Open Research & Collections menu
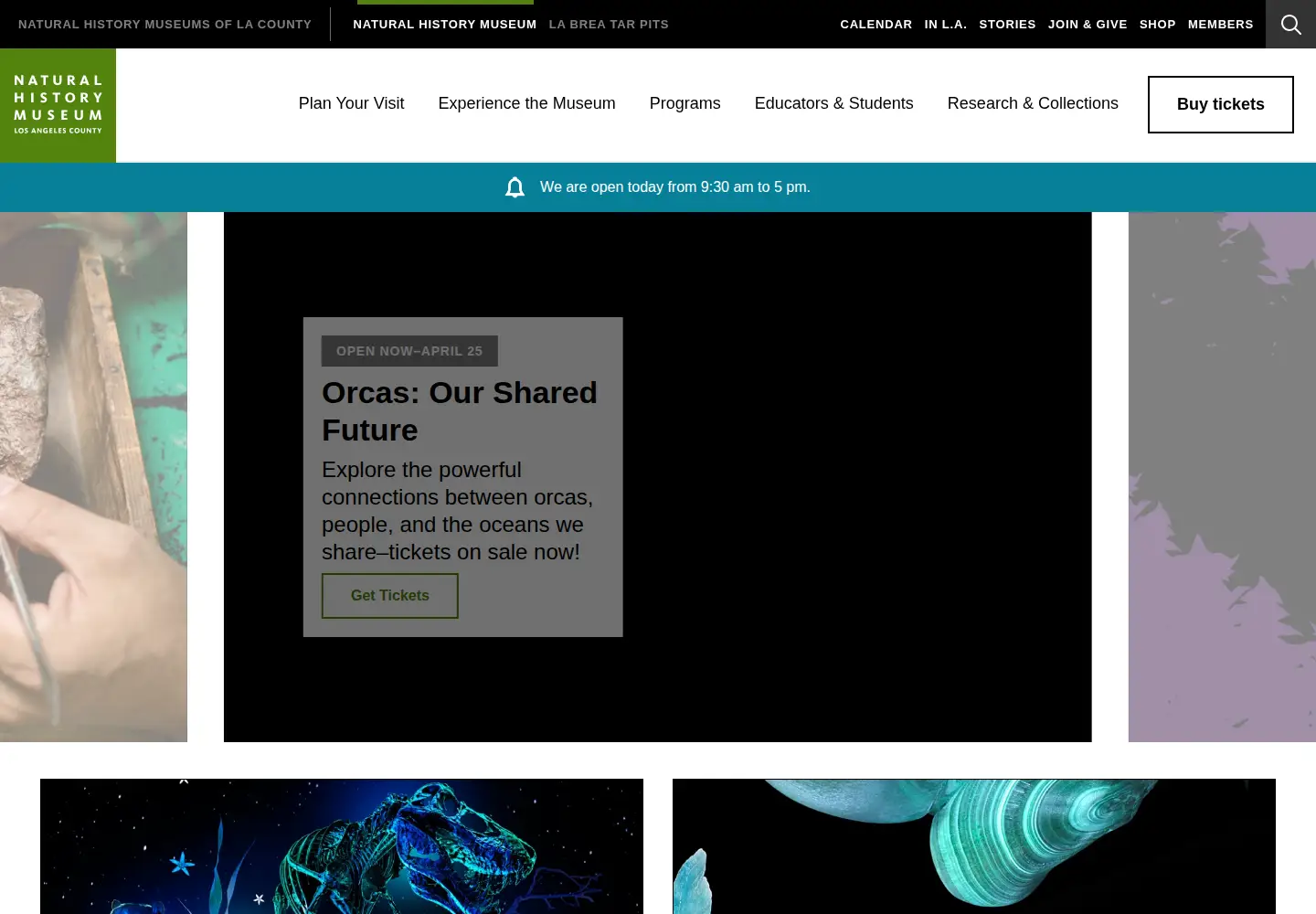 (x=1033, y=103)
